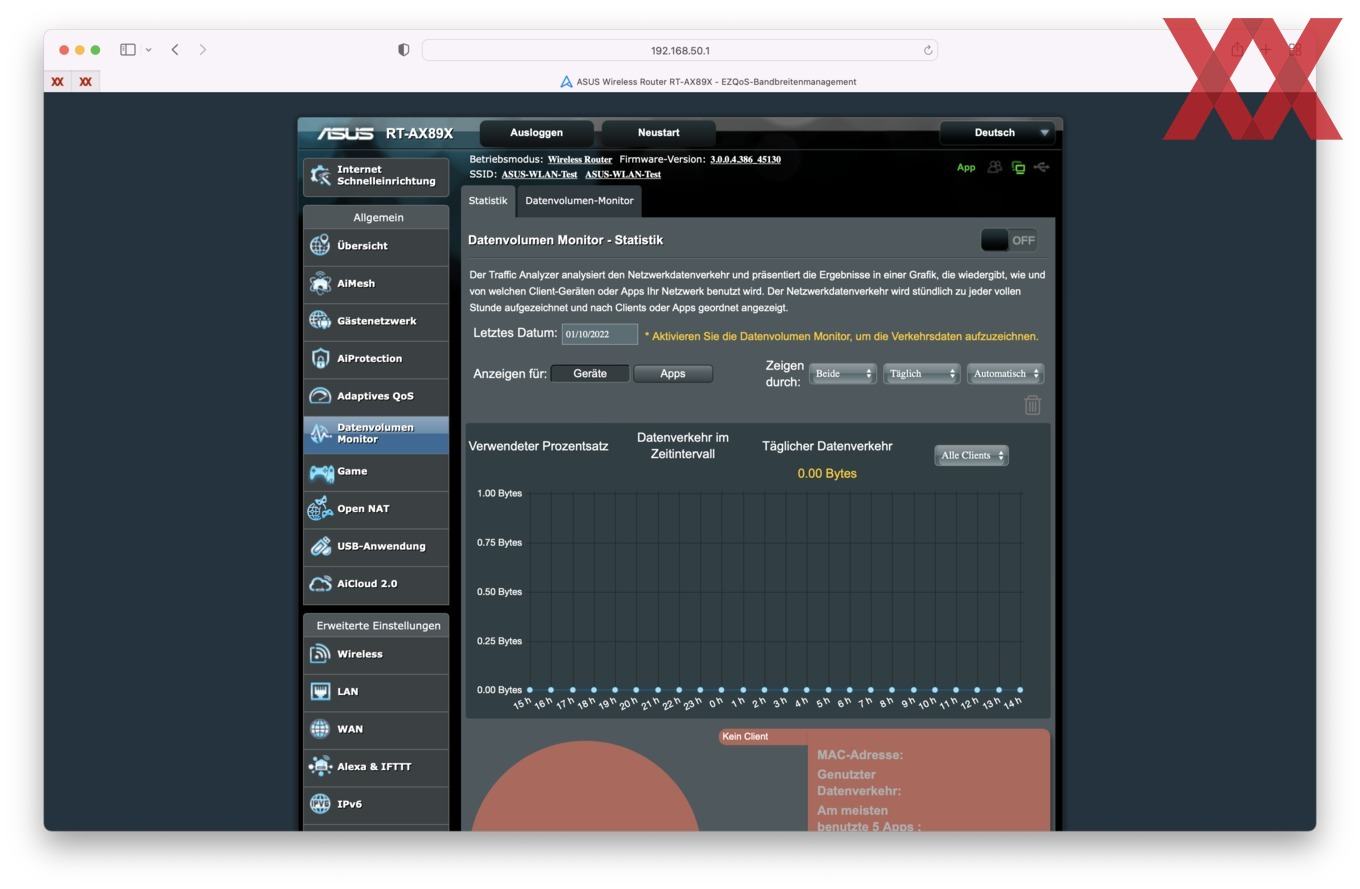Click the second XX bookmark favicon
Screen dimensions: 1360x889
pos(86,82)
